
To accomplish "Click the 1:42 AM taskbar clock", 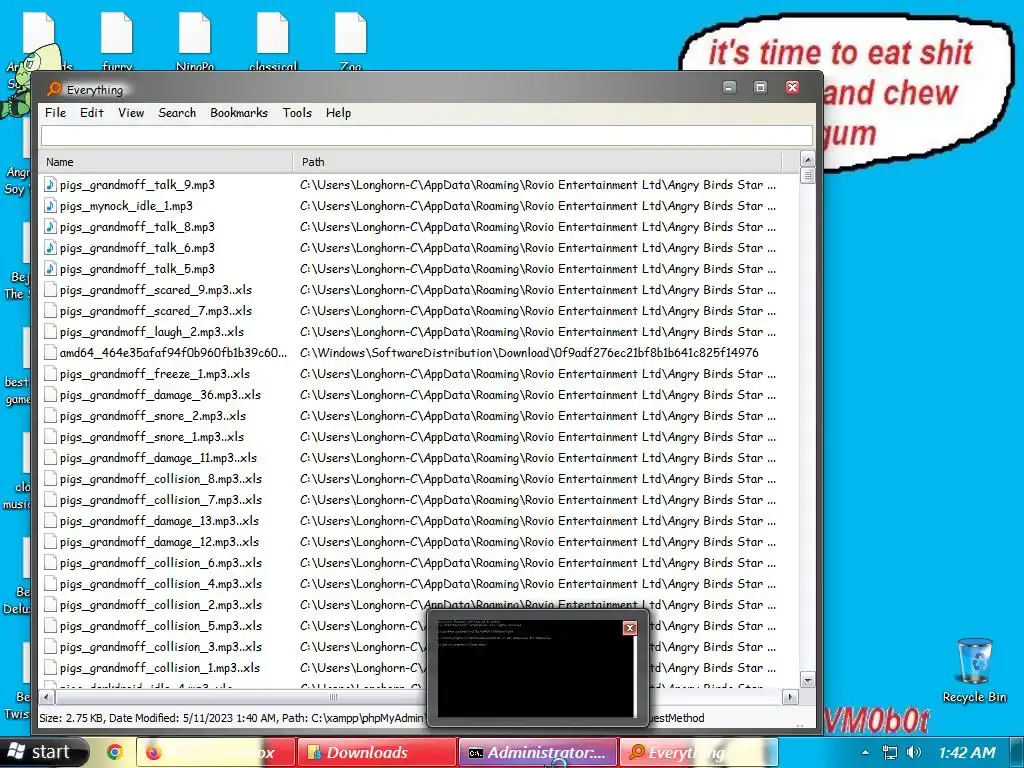I will (967, 752).
